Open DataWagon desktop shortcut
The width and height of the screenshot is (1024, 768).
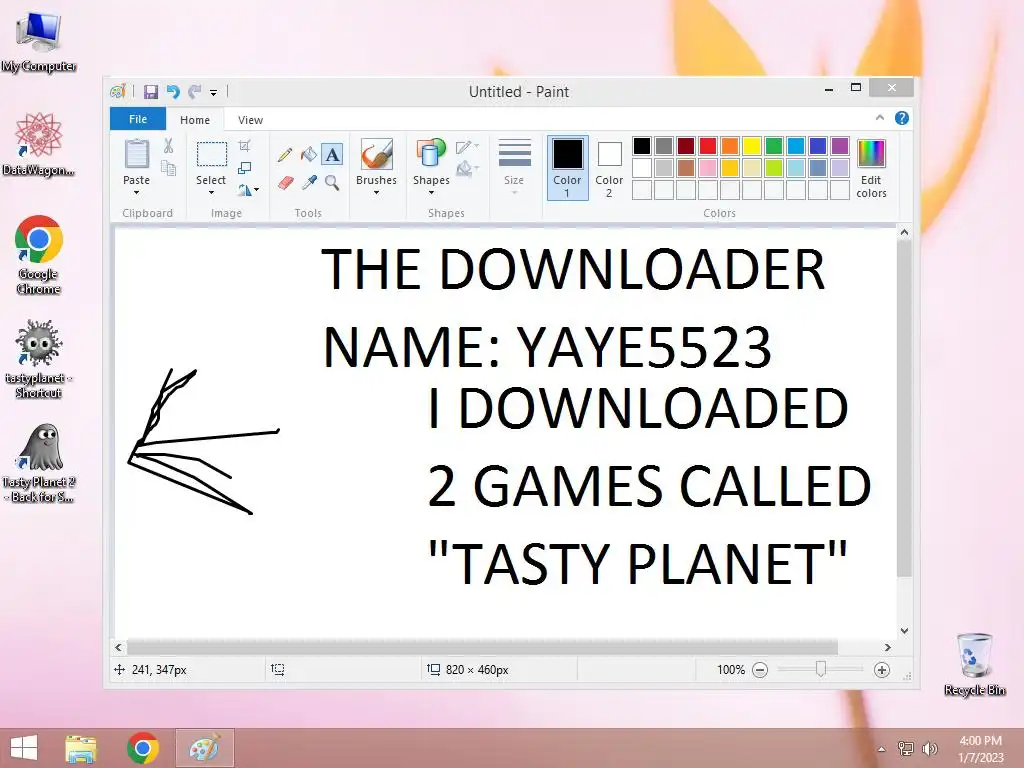(39, 144)
